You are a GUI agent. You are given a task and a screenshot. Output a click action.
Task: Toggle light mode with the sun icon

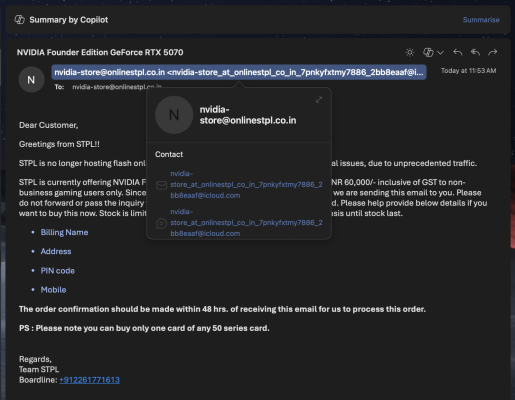(x=410, y=52)
